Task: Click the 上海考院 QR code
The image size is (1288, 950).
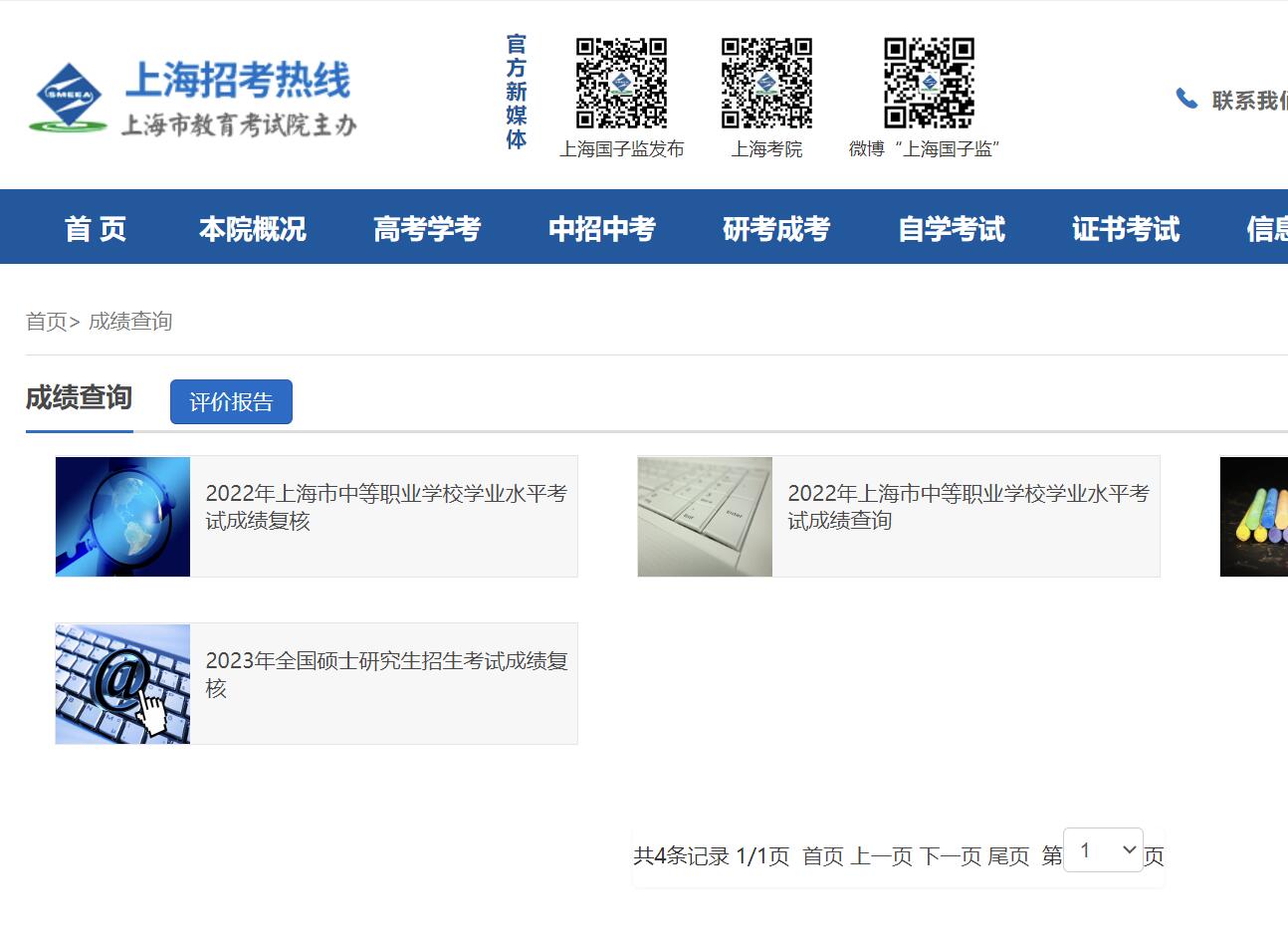Action: pos(766,83)
